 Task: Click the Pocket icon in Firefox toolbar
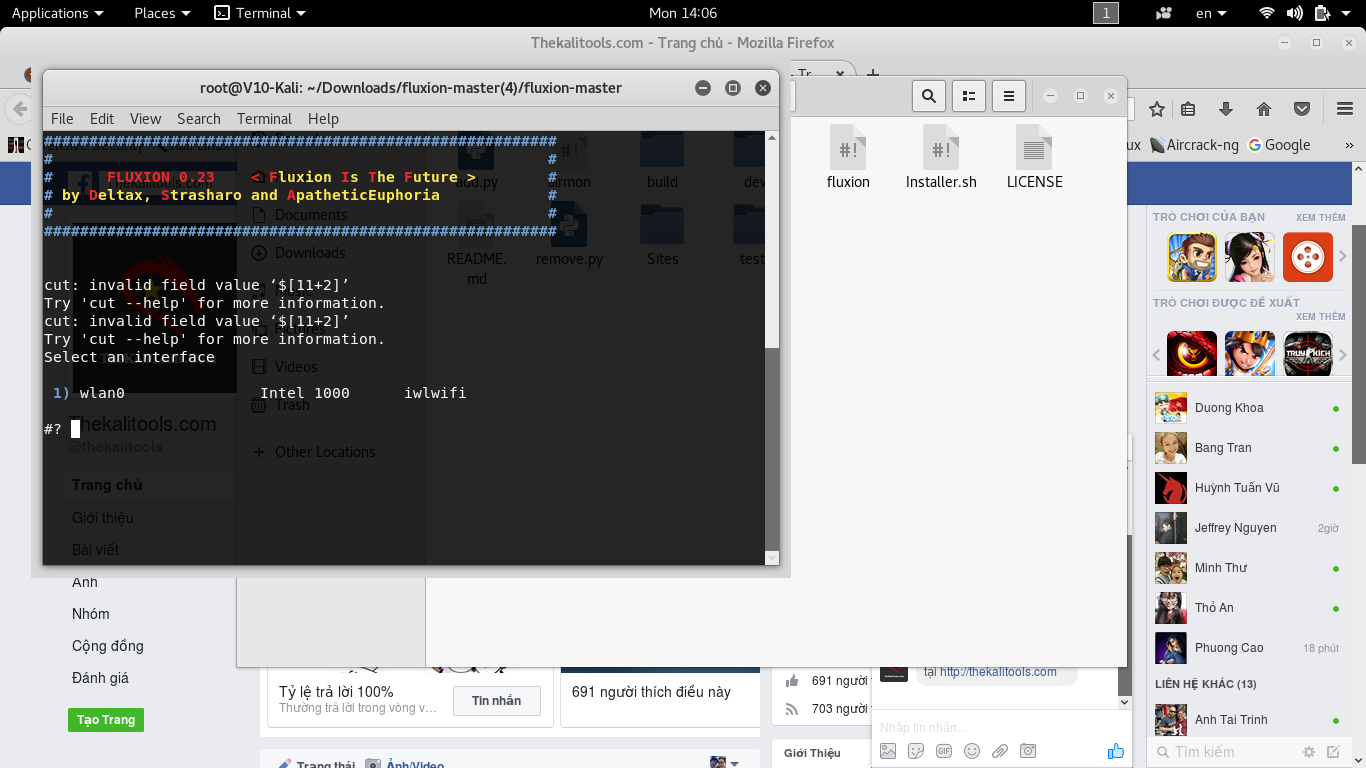click(x=1302, y=109)
